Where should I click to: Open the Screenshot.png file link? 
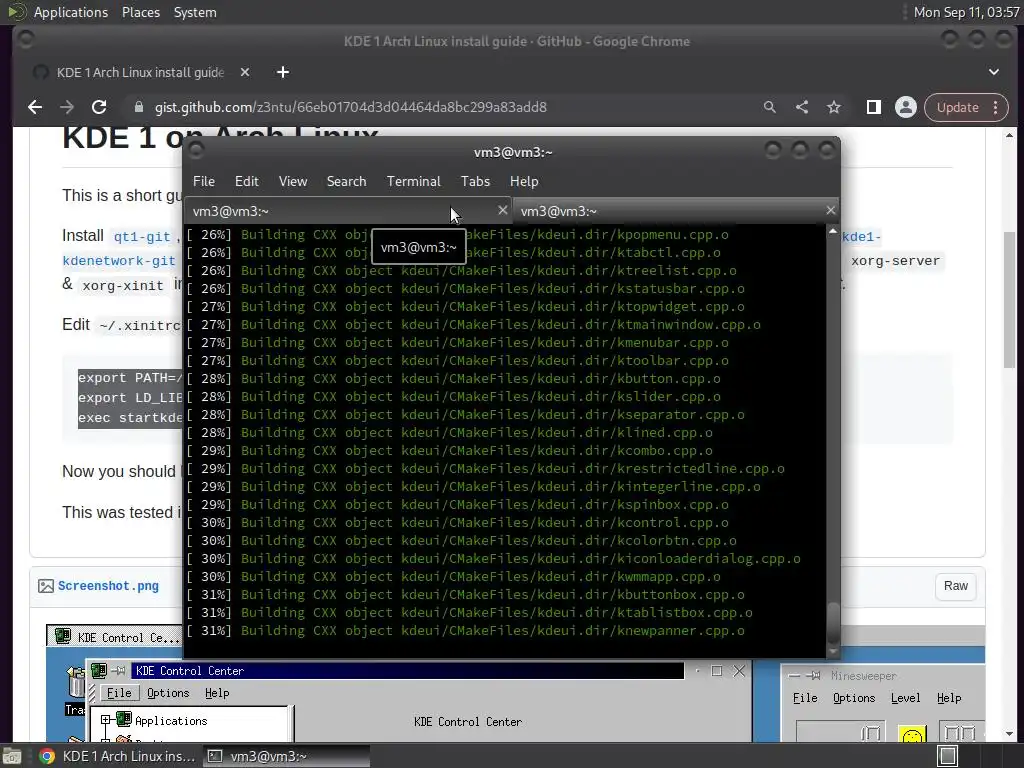[108, 586]
